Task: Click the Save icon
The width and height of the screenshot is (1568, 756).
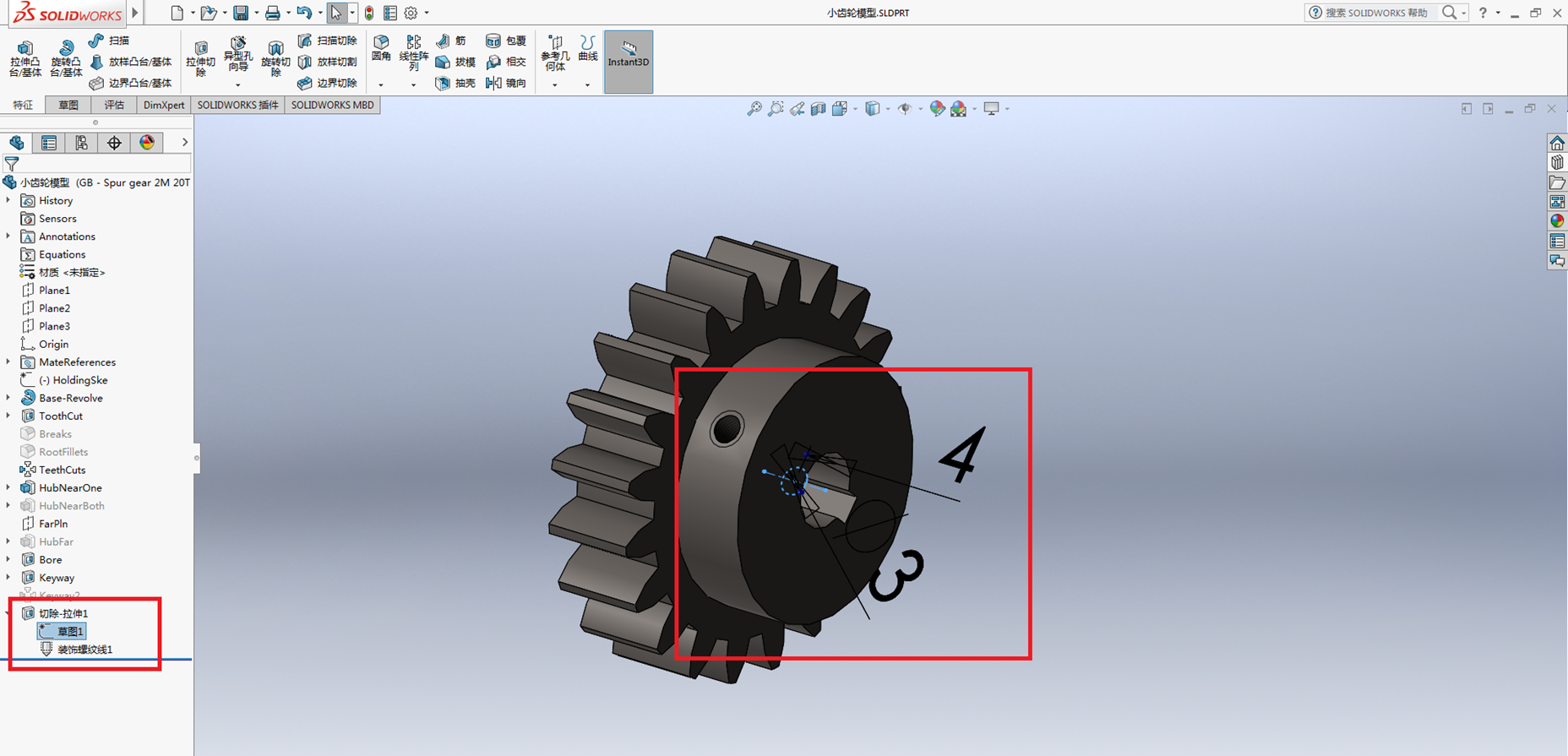Action: pyautogui.click(x=242, y=13)
